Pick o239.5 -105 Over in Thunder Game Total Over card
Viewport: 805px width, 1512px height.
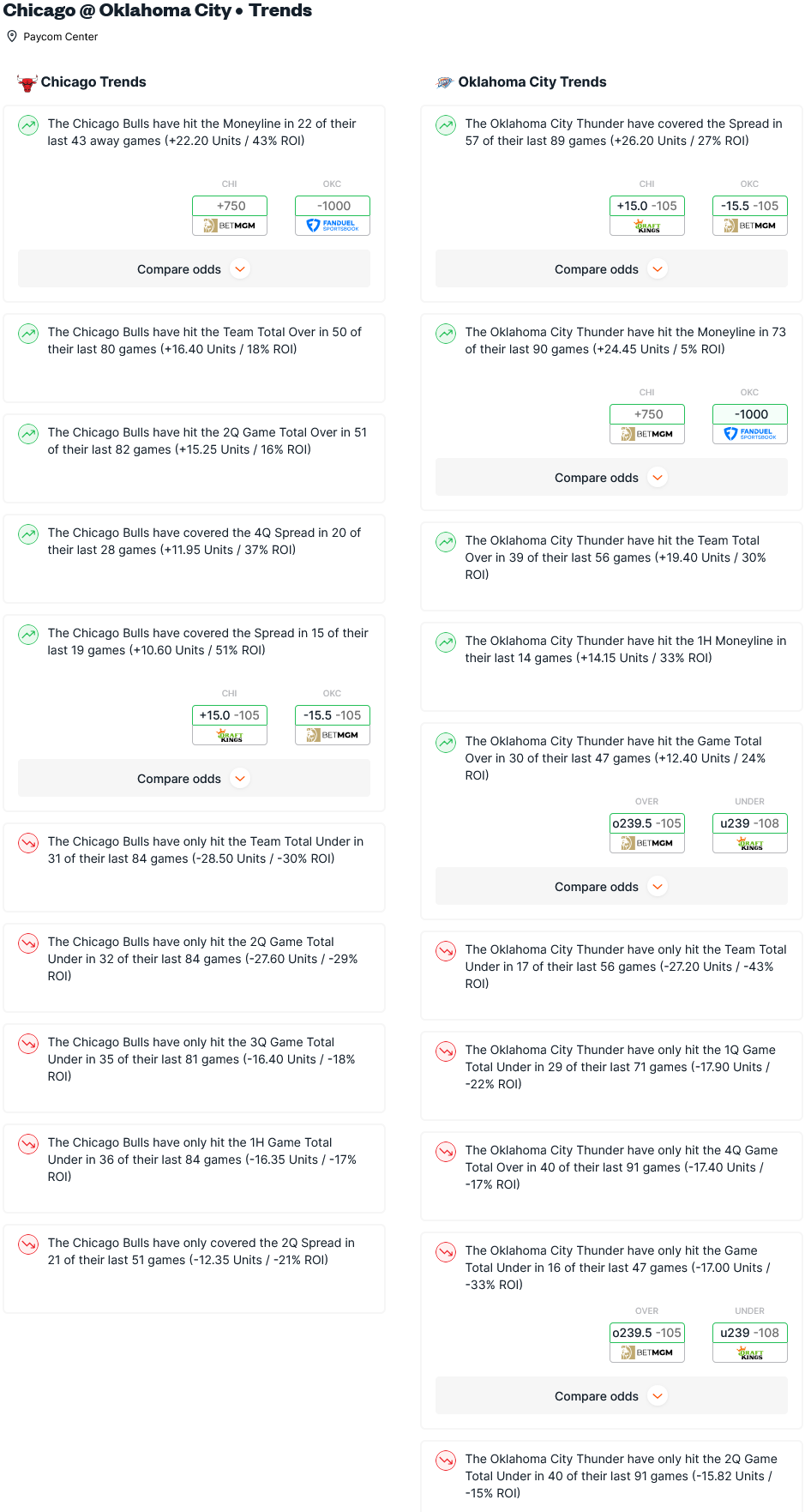tap(647, 823)
